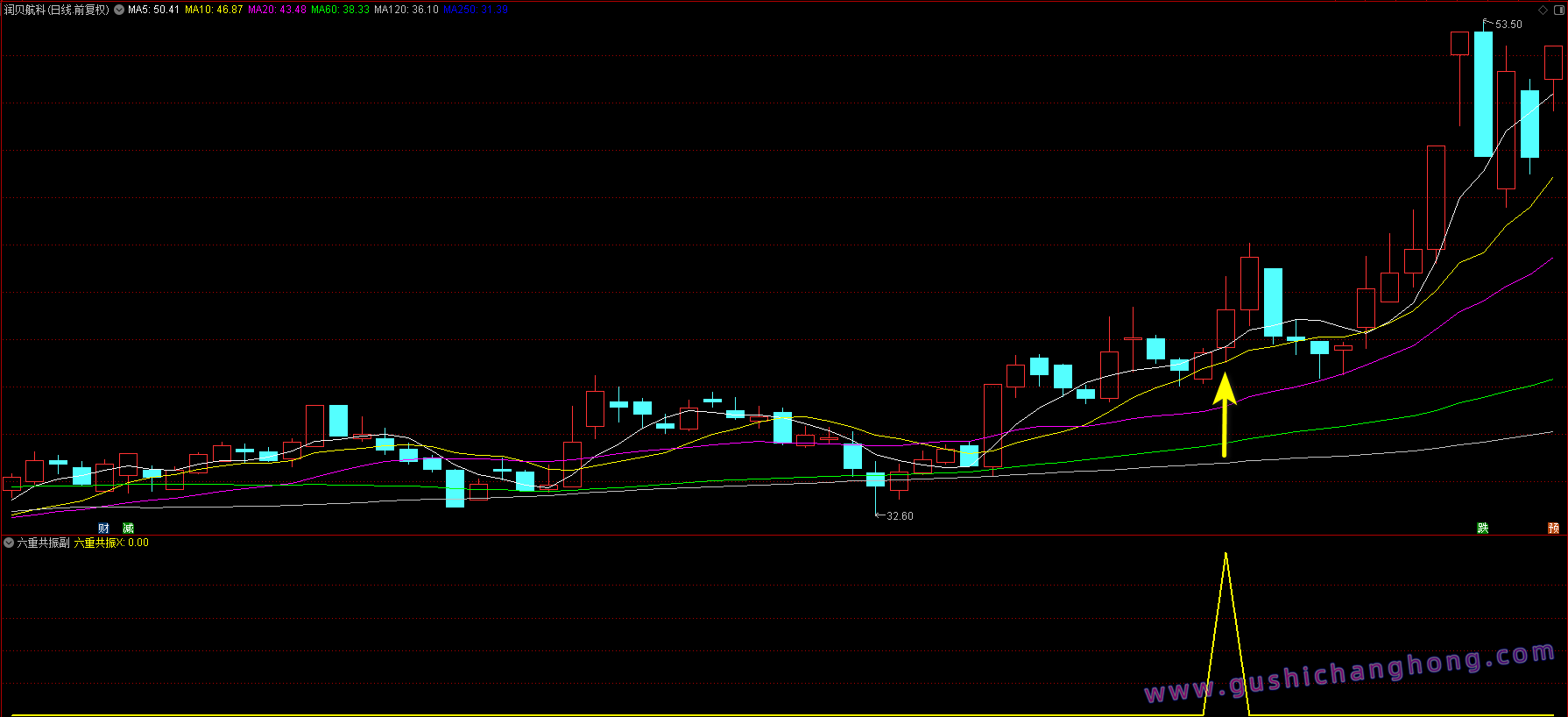Screen dimensions: 1568x717
Task: Click the blue 财 financial marker icon
Action: pos(104,528)
